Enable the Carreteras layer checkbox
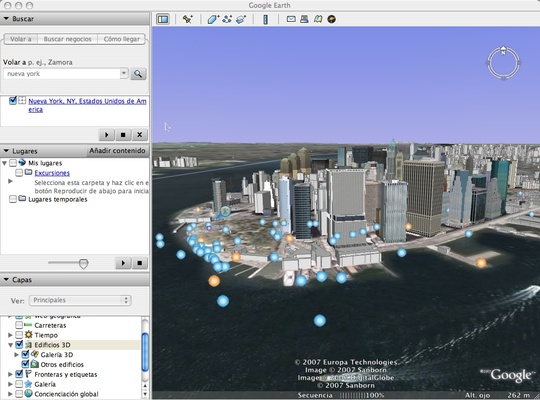The image size is (540, 400). click(19, 325)
